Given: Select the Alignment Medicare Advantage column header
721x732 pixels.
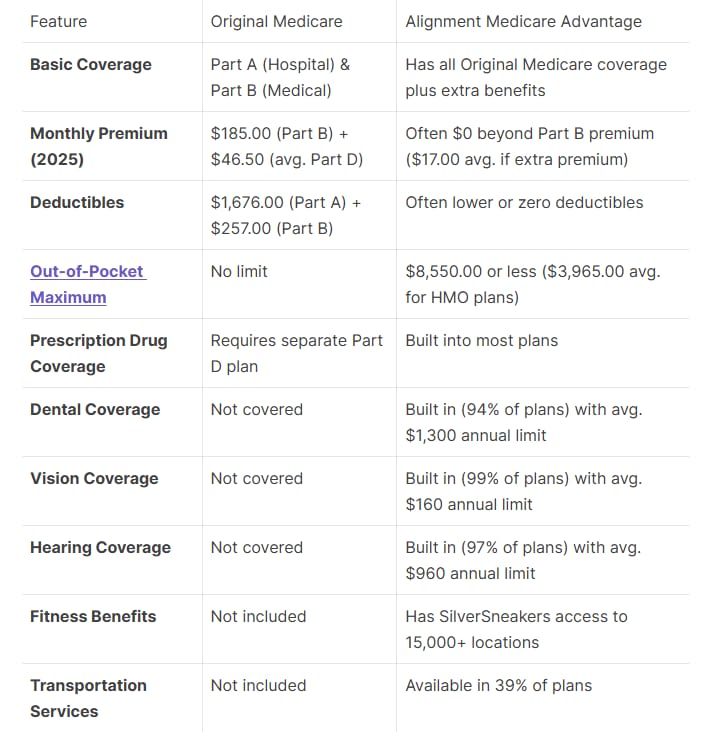Looking at the screenshot, I should (523, 21).
